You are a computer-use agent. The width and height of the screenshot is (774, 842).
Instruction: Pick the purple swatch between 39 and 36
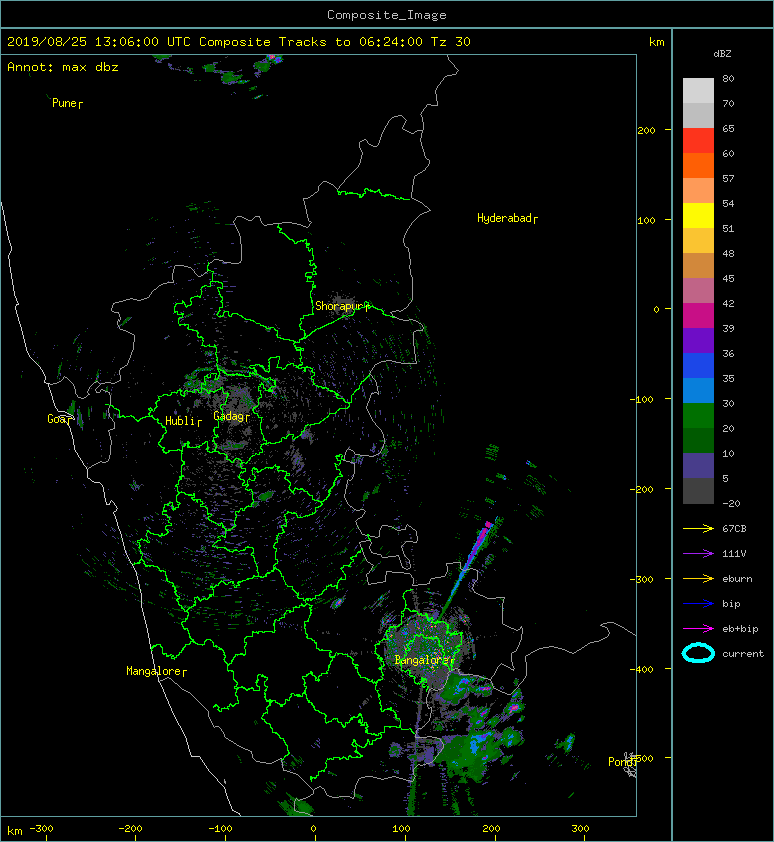point(698,341)
